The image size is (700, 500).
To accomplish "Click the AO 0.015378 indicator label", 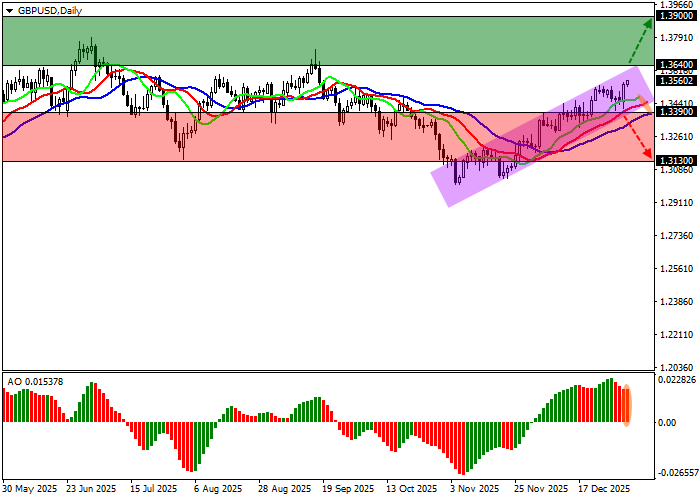I will point(35,382).
